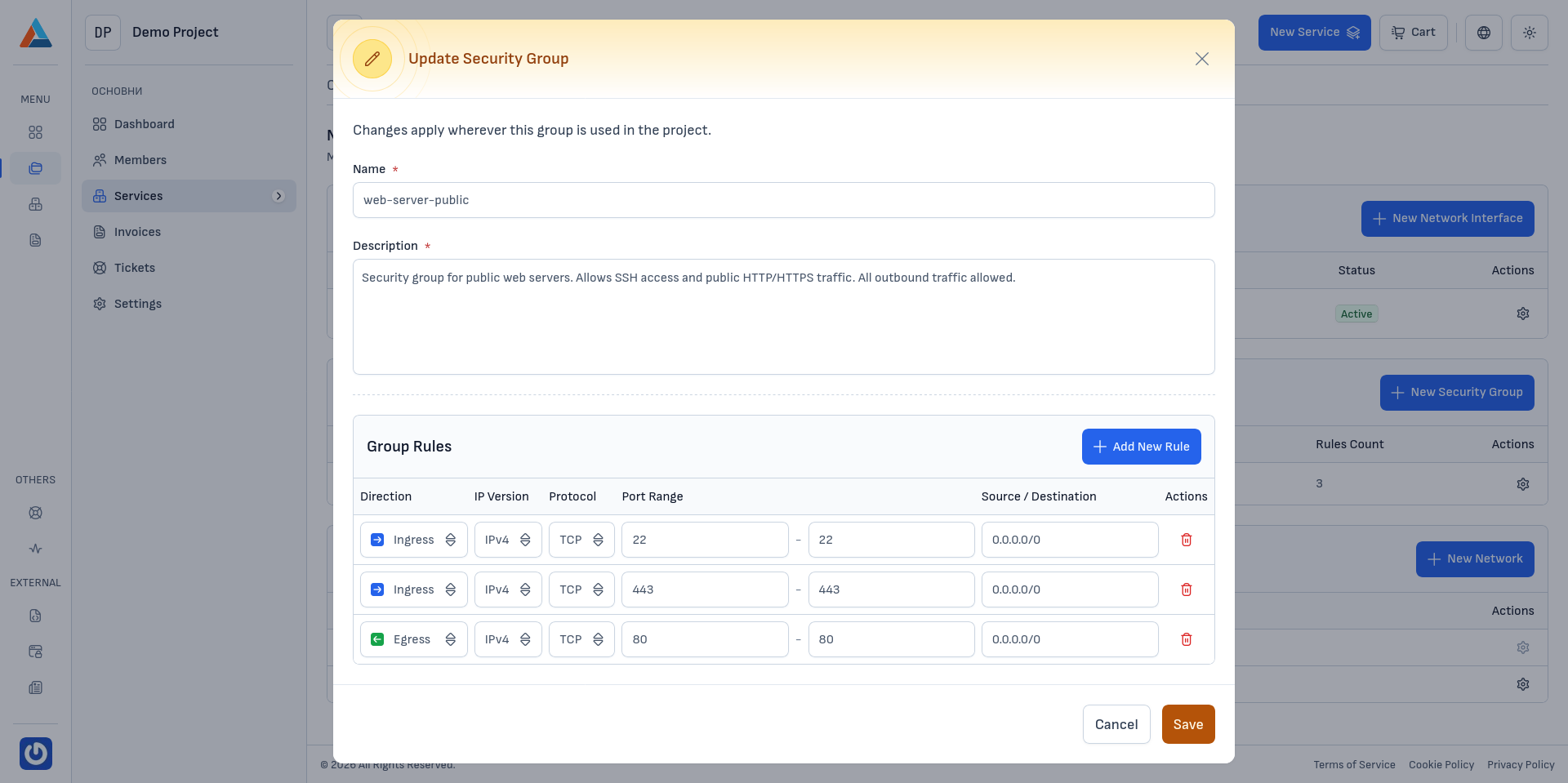The height and width of the screenshot is (783, 1568).
Task: Click Add New Rule button
Action: [x=1141, y=447]
